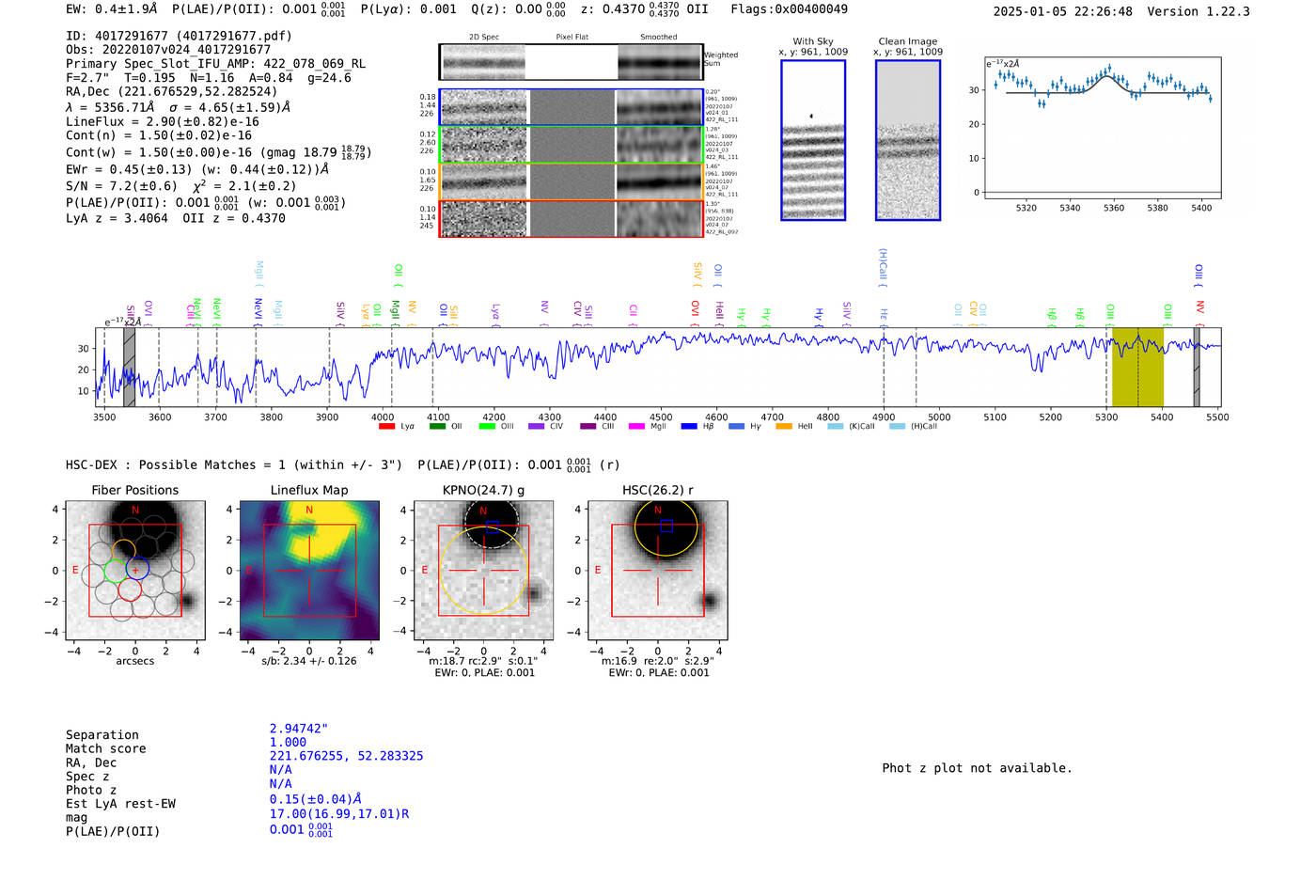
Task: Select the red-bordered fiber 2D spectrum row
Action: point(571,218)
